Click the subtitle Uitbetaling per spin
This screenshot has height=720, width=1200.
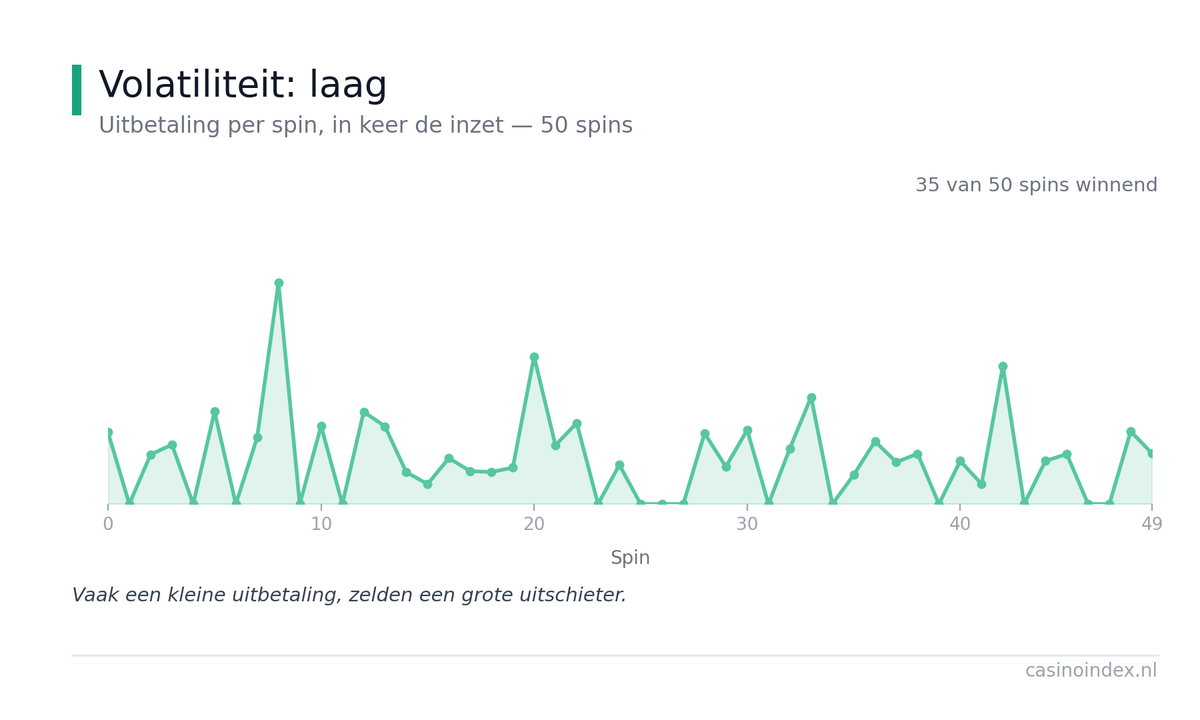tap(365, 126)
